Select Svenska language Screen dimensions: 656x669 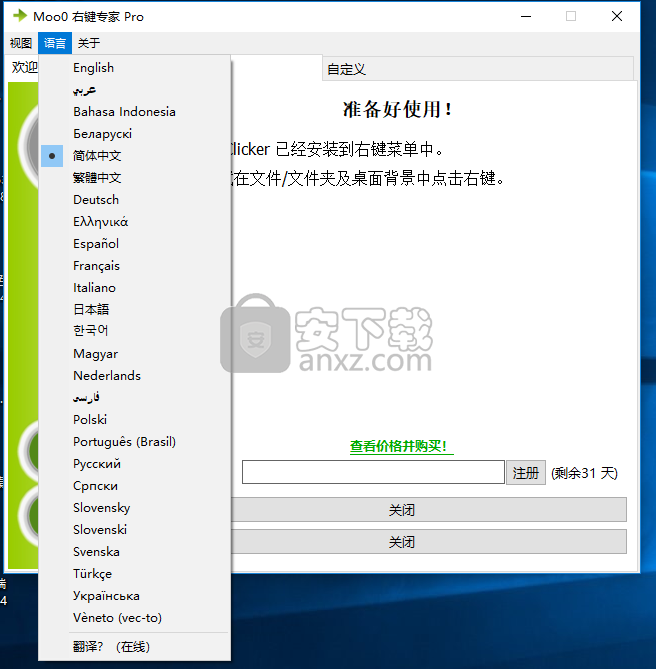coord(135,552)
